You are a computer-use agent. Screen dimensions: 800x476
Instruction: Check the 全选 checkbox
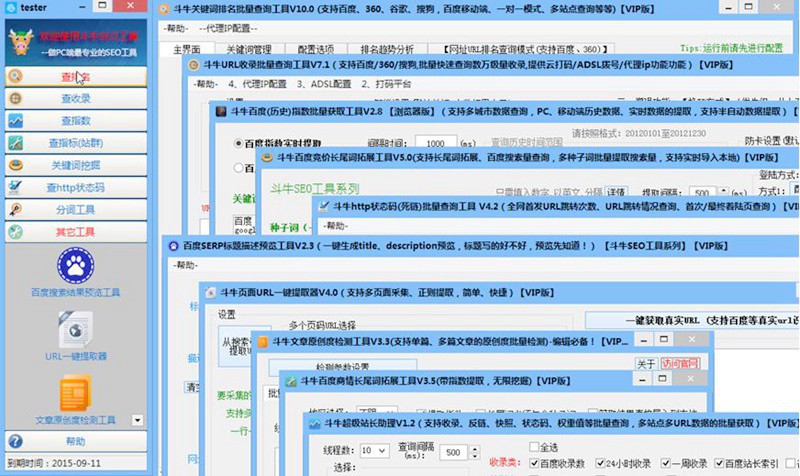(534, 447)
